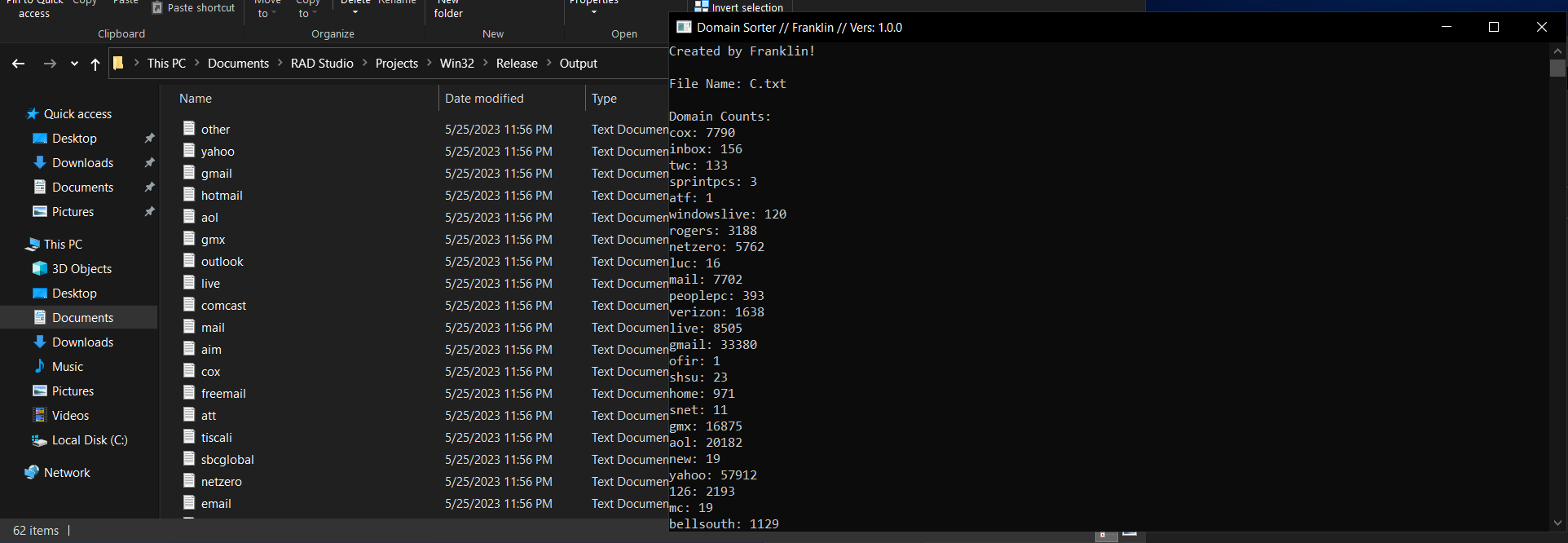Click Invert selection in ribbon
The height and width of the screenshot is (543, 1568).
(739, 7)
